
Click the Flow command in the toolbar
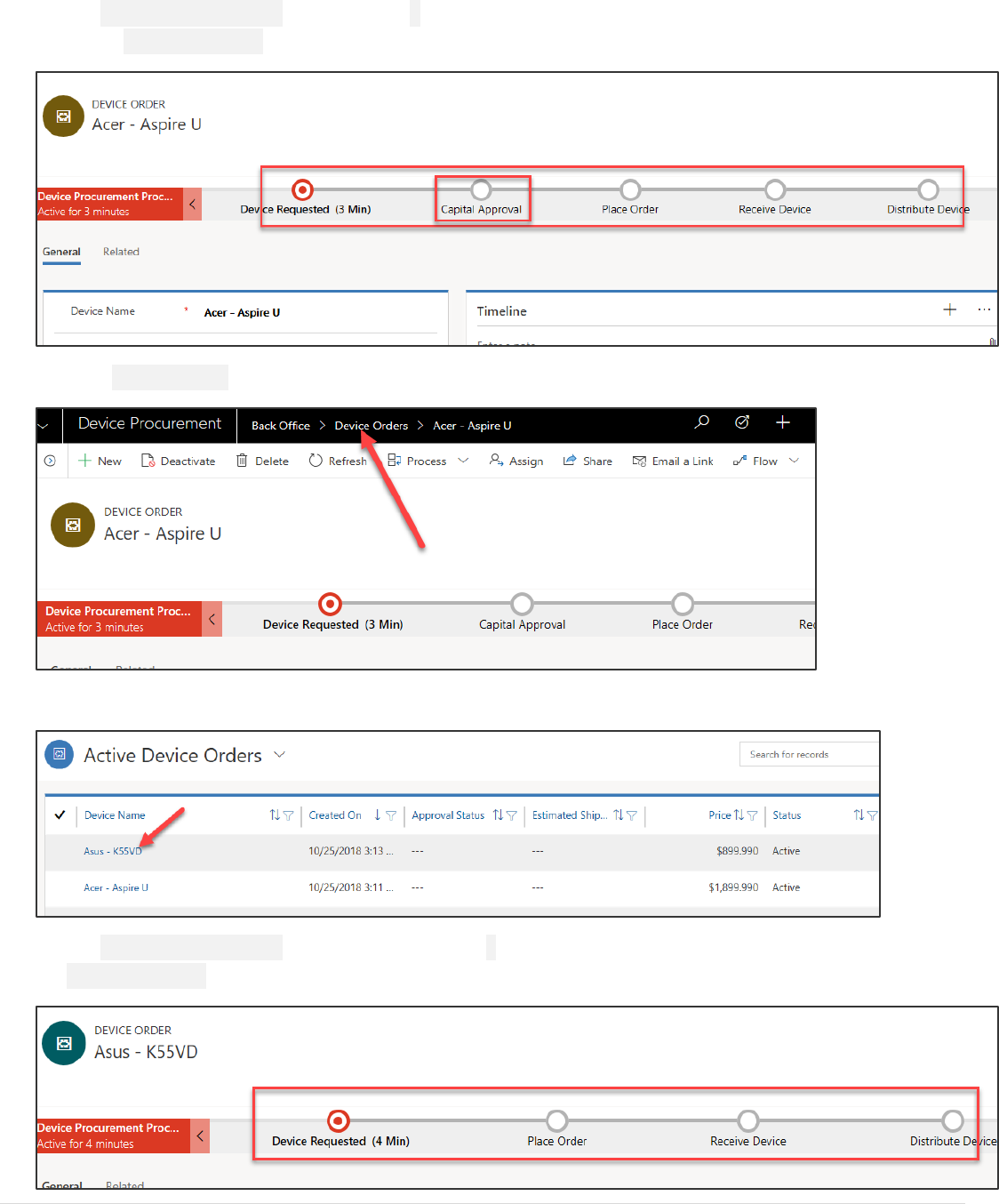tap(755, 461)
